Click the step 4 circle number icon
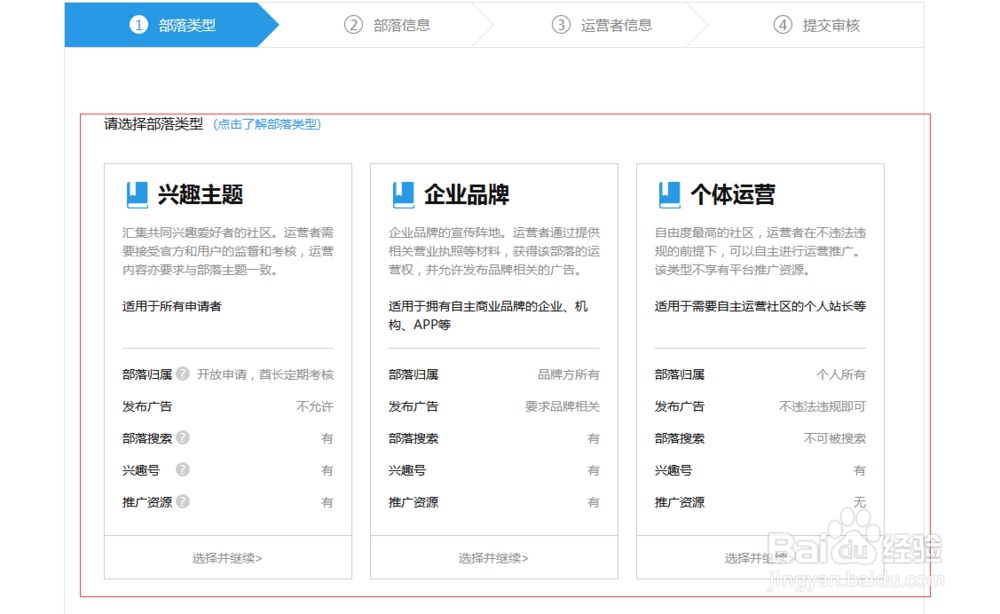Screen dimensions: 1000x614 coord(783,25)
